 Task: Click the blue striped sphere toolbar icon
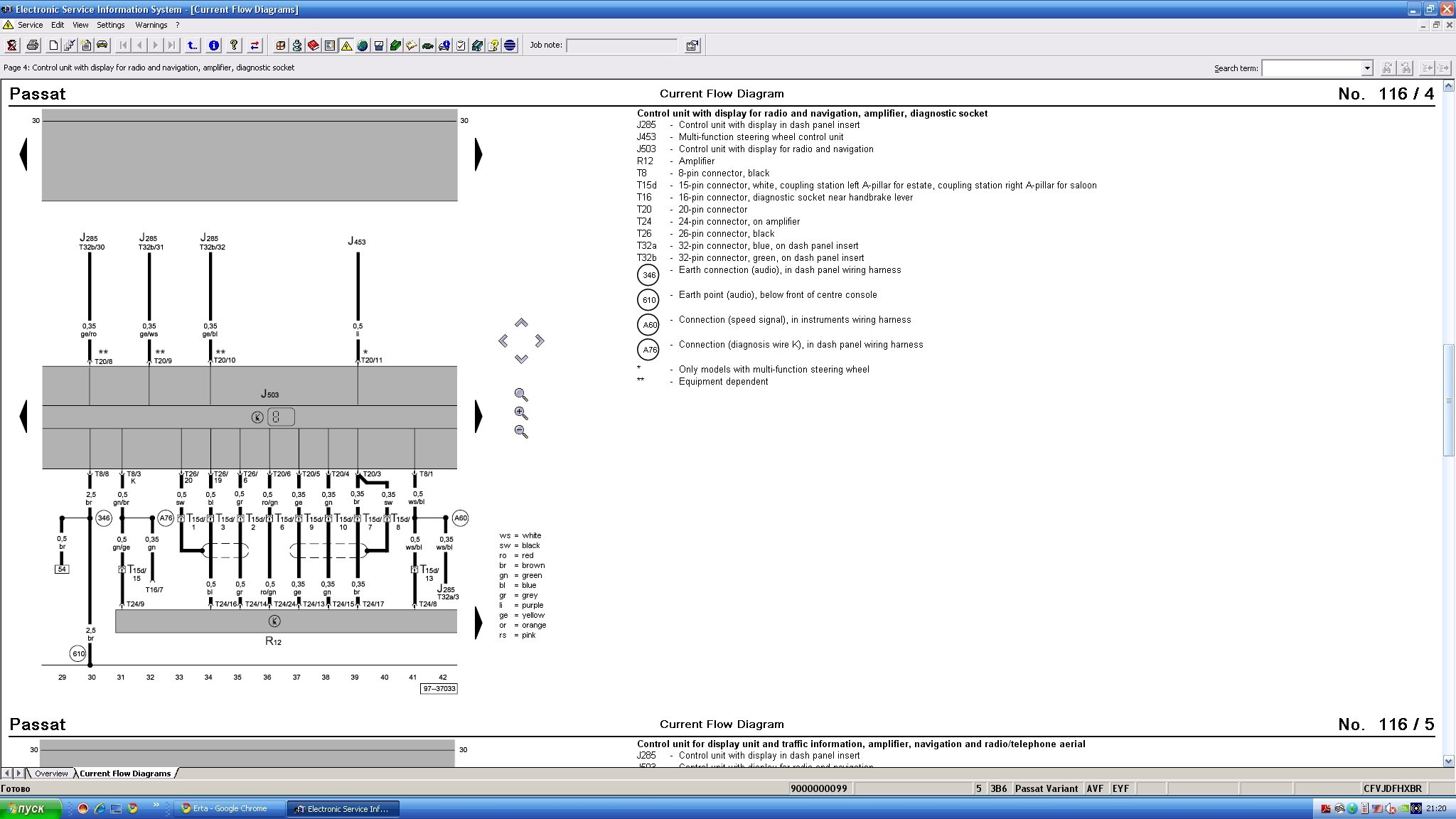click(x=510, y=45)
